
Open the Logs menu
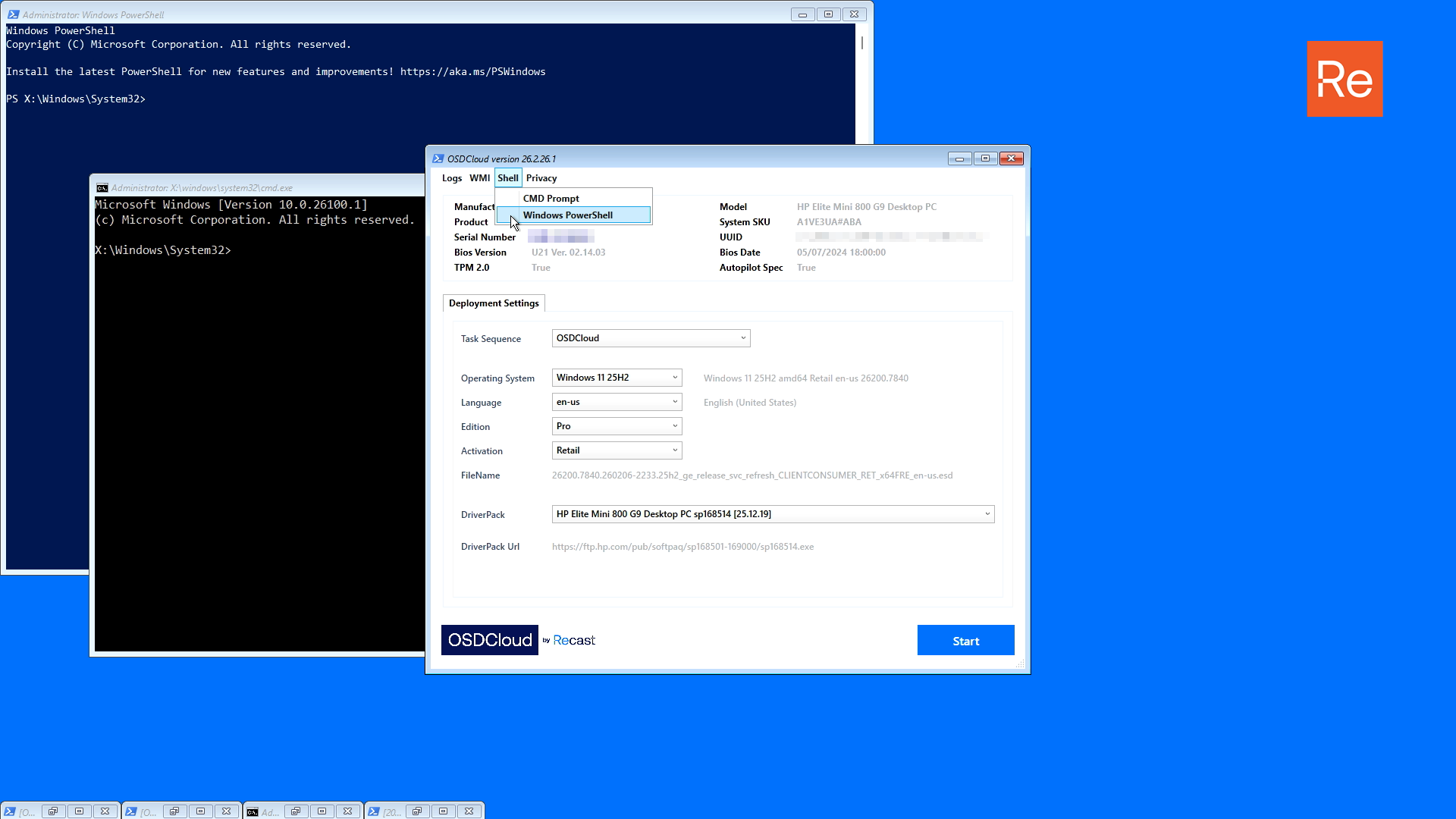(x=452, y=178)
